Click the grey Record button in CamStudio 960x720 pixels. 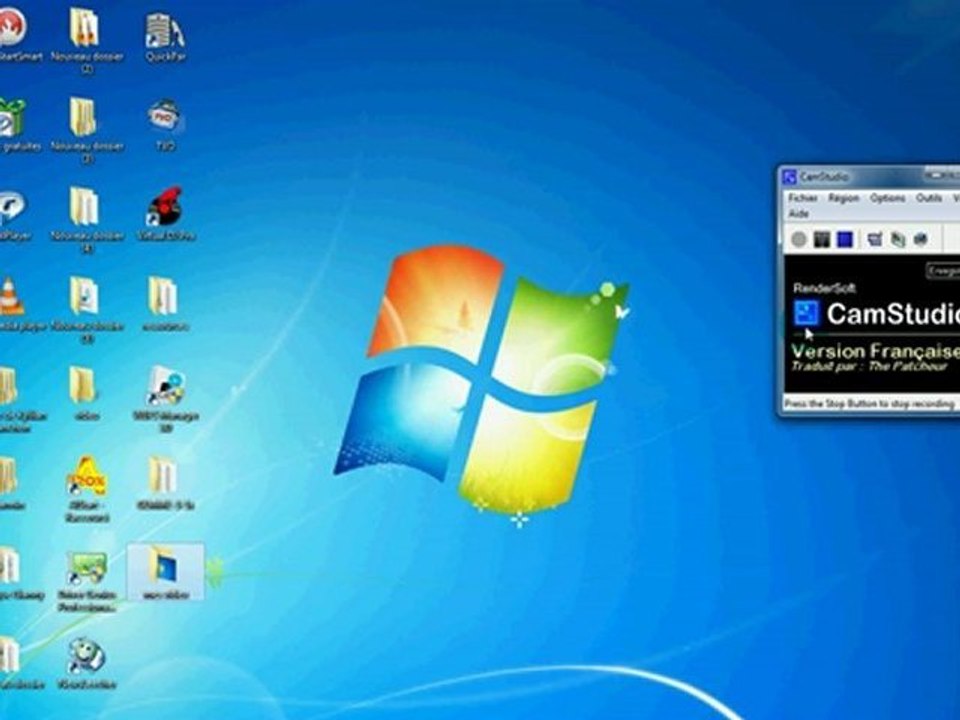798,239
